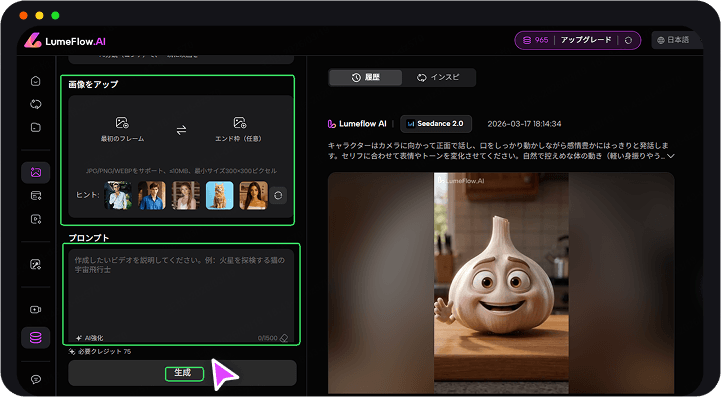This screenshot has height=404, width=721.
Task: Open the home icon in sidebar
Action: coord(35,81)
